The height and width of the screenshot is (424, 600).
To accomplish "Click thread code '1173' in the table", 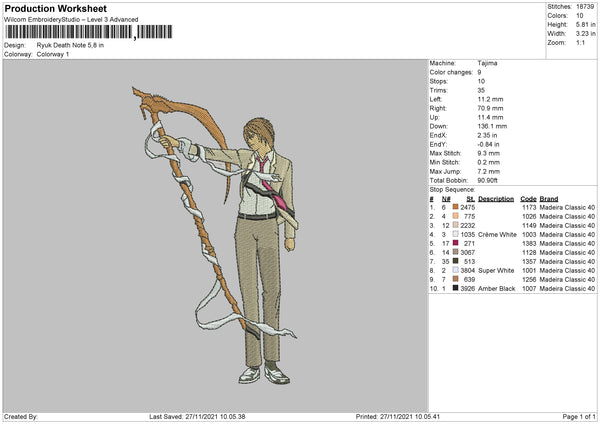I will click(x=529, y=207).
